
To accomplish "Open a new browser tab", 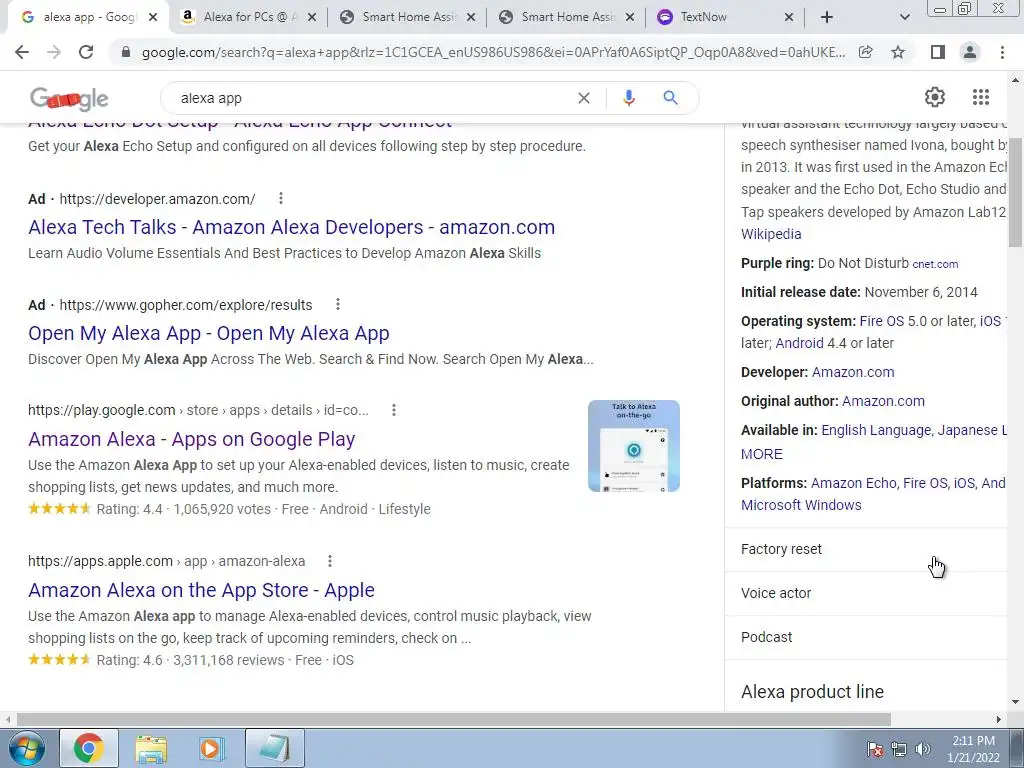I will (x=827, y=17).
